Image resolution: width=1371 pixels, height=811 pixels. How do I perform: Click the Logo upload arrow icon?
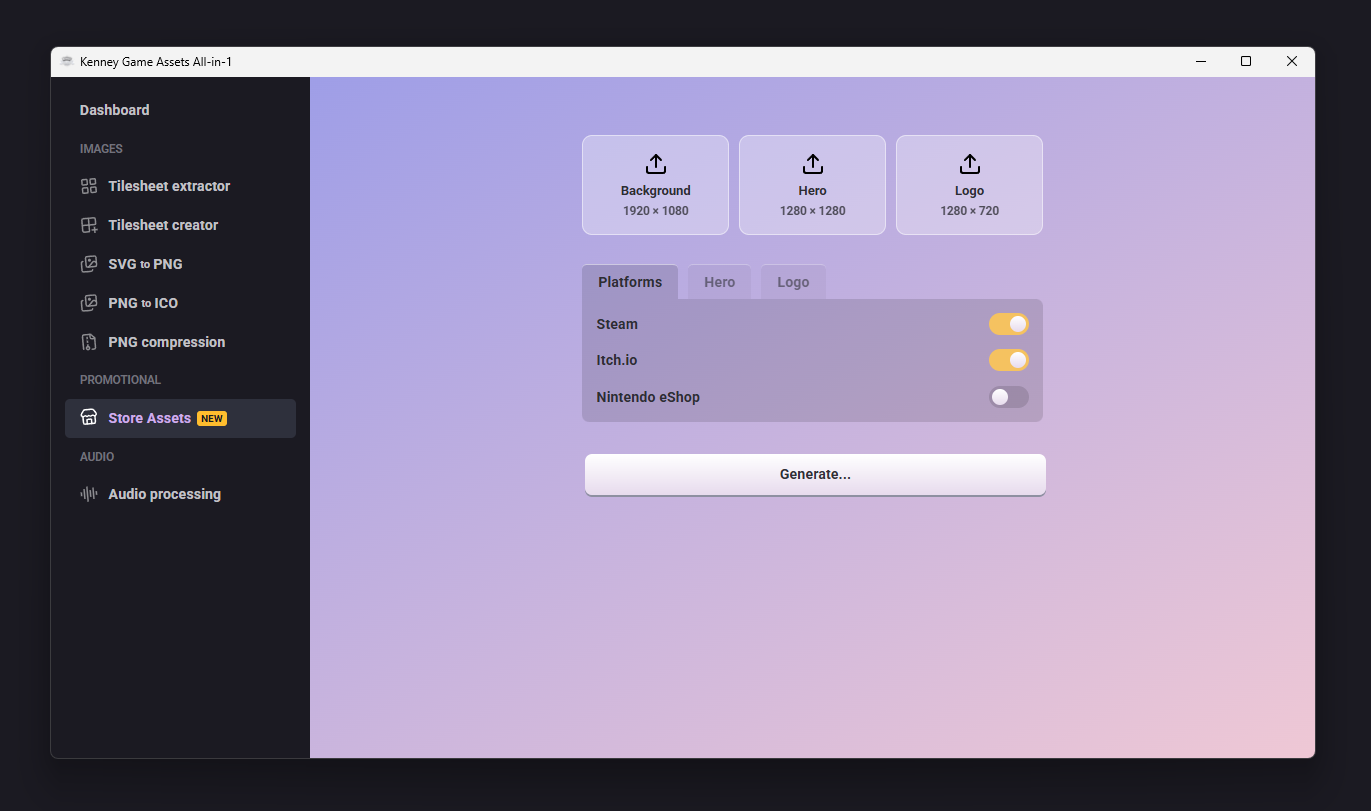pos(969,164)
